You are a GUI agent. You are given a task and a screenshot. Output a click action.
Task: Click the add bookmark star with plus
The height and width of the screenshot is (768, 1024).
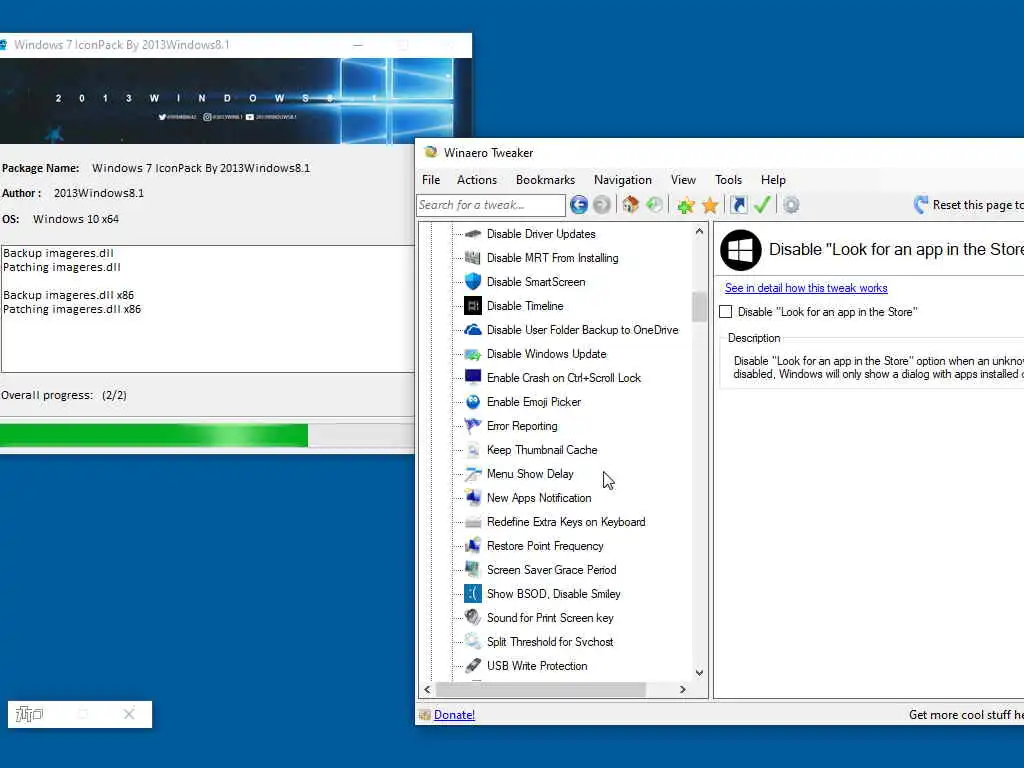tap(686, 206)
